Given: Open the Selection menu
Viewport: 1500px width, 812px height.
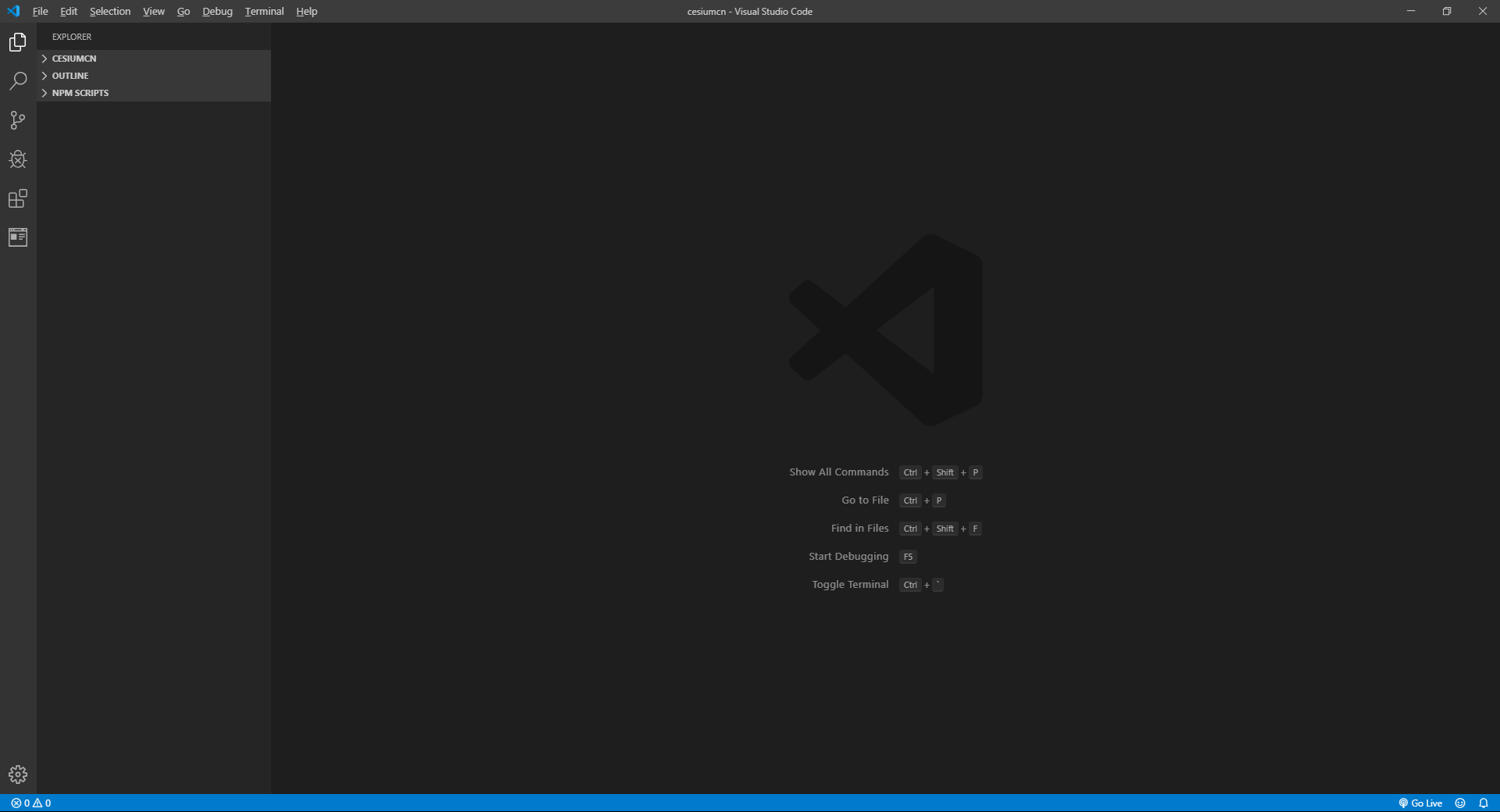Looking at the screenshot, I should click(110, 12).
